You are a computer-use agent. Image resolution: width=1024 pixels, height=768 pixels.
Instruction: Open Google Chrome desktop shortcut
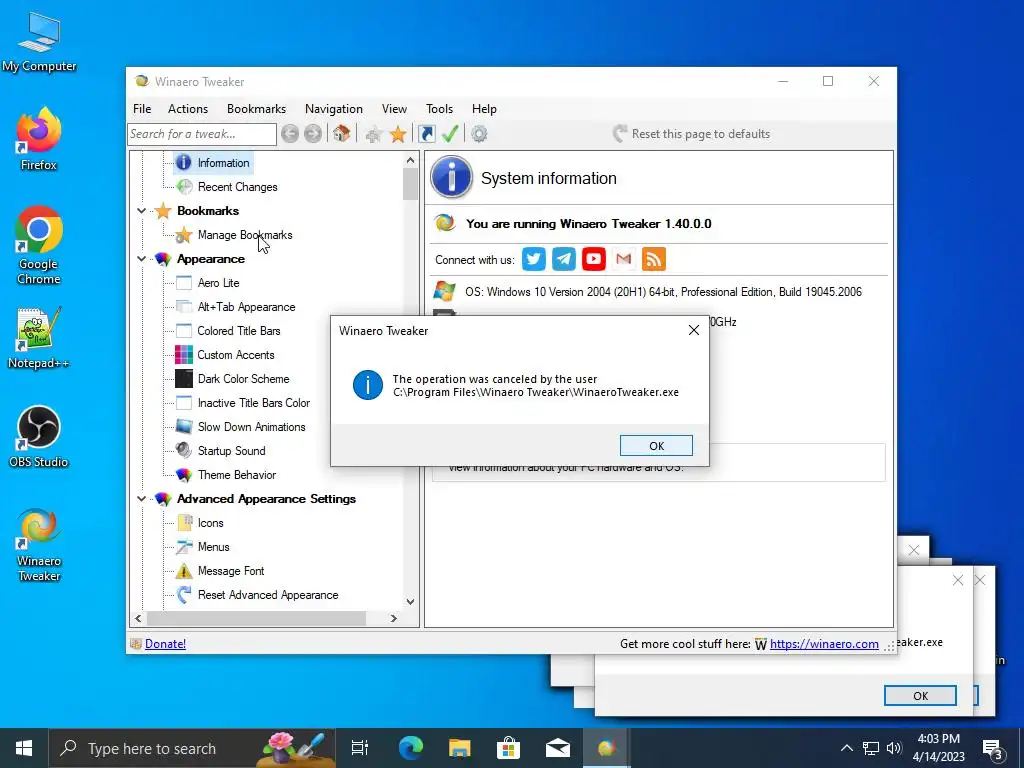39,246
